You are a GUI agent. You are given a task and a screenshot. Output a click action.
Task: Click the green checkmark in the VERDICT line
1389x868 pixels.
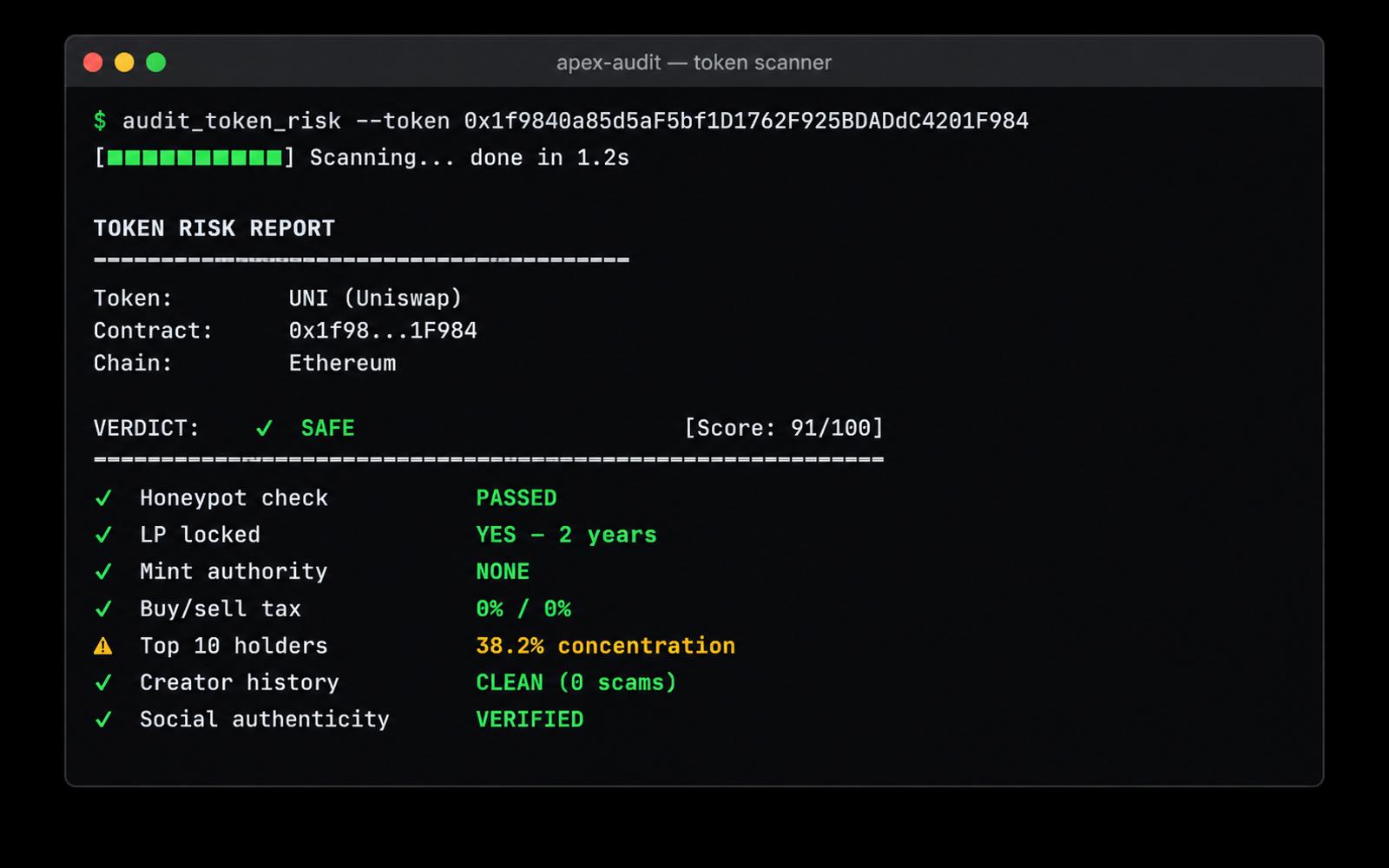264,429
